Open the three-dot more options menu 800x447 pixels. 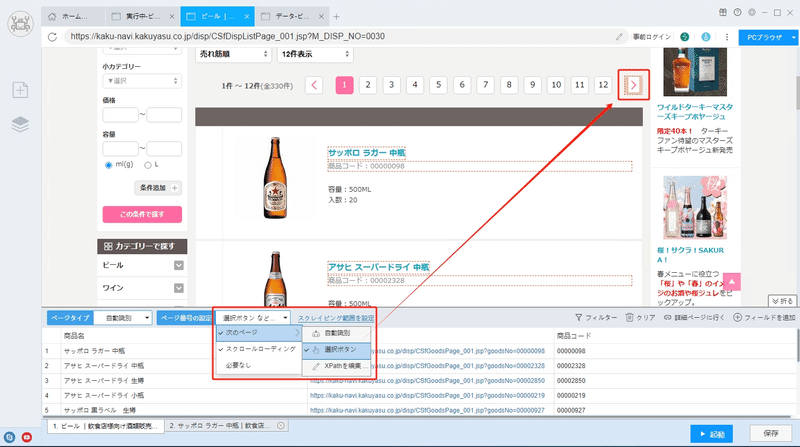pyautogui.click(x=727, y=37)
